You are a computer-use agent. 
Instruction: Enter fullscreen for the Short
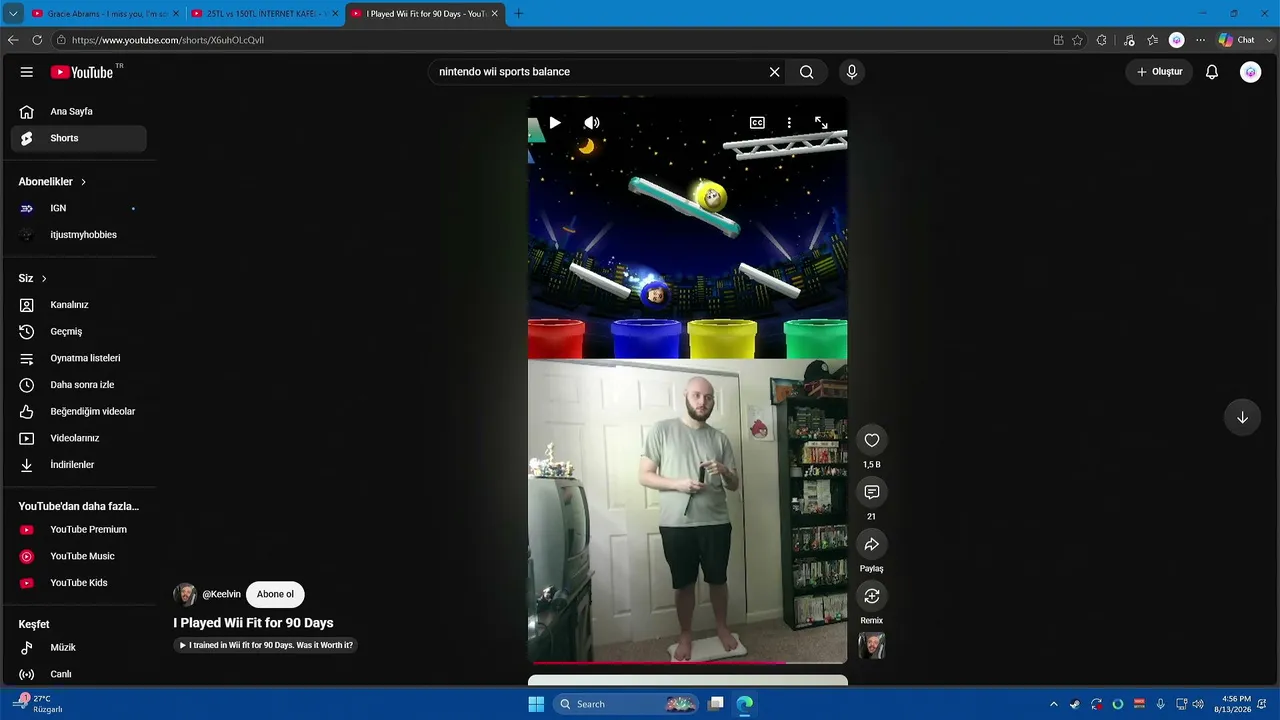pos(821,123)
